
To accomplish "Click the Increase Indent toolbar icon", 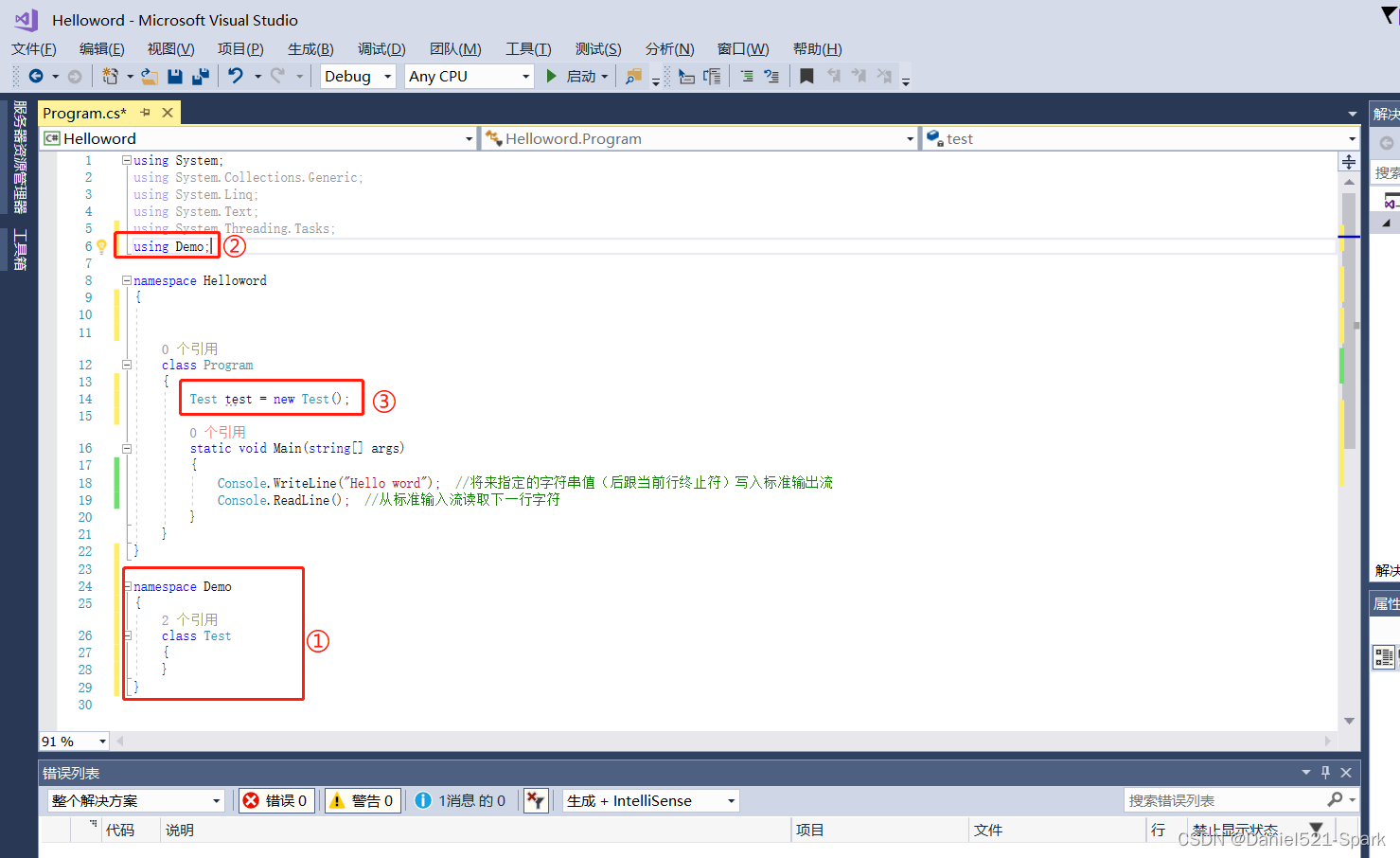I will coord(712,76).
